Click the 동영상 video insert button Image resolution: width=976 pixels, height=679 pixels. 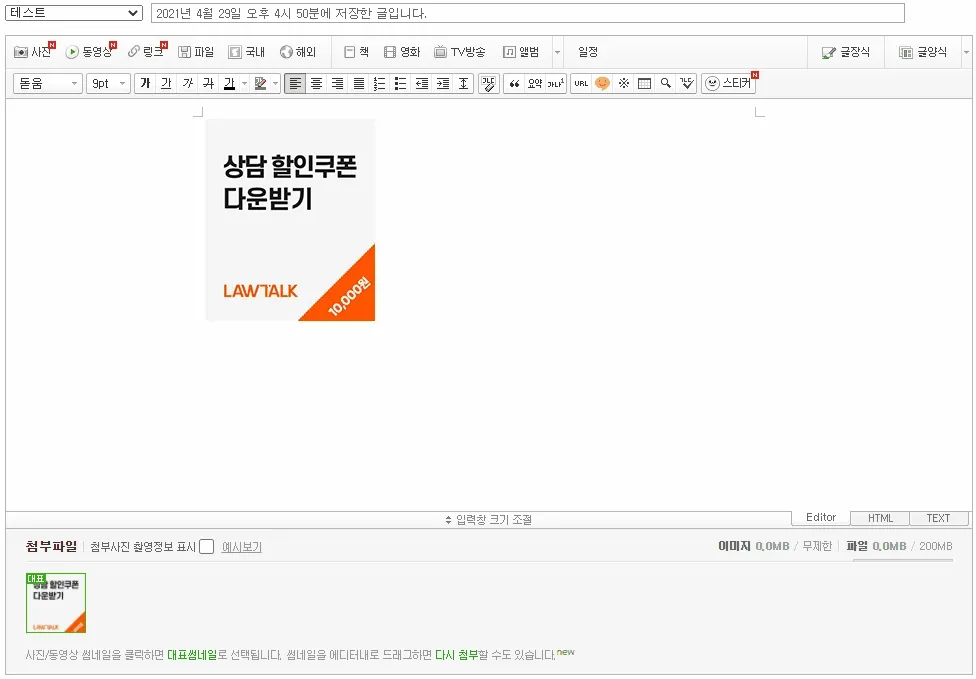click(x=91, y=52)
